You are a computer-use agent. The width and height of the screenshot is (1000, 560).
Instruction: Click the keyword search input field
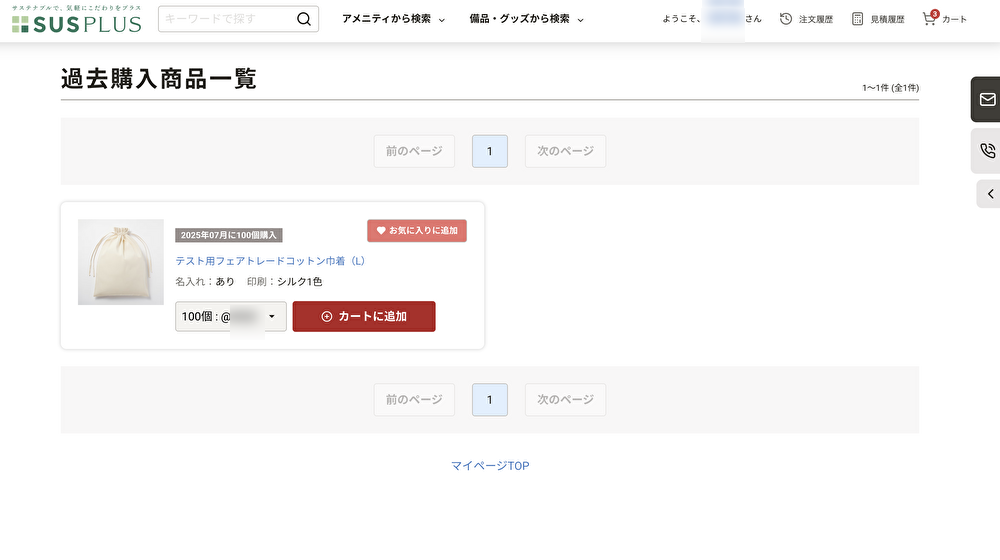[227, 19]
